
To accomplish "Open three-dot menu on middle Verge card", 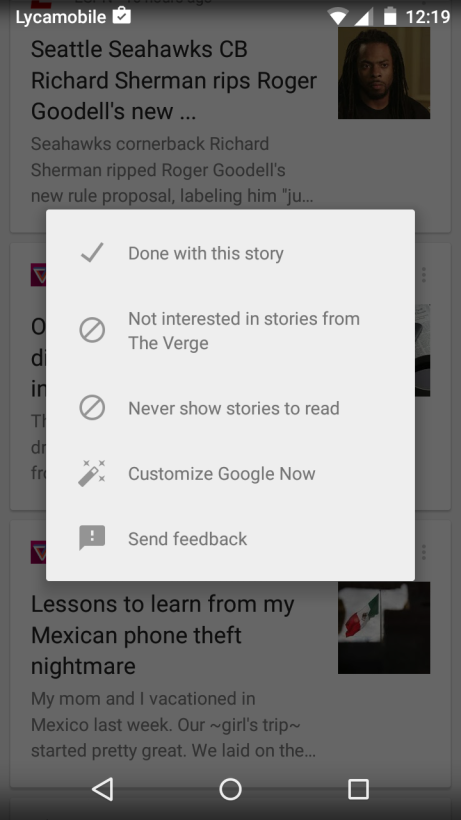I will click(424, 274).
